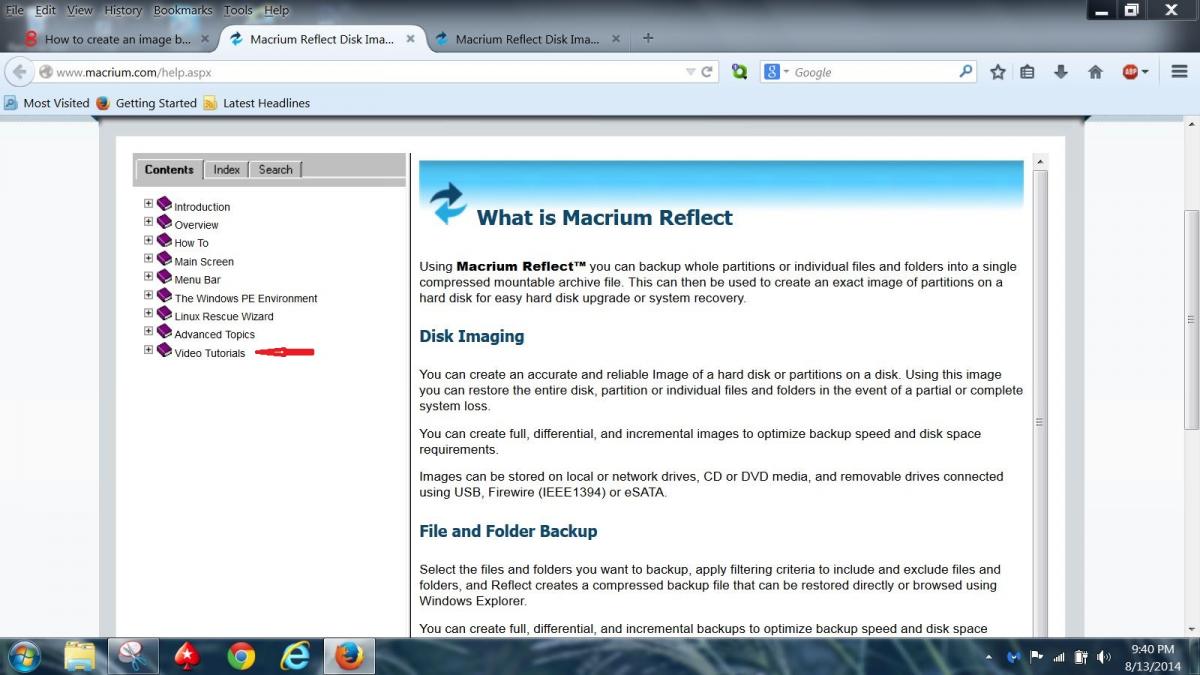Viewport: 1200px width, 675px height.
Task: Expand the Linux Rescue Wizard node
Action: [x=148, y=313]
